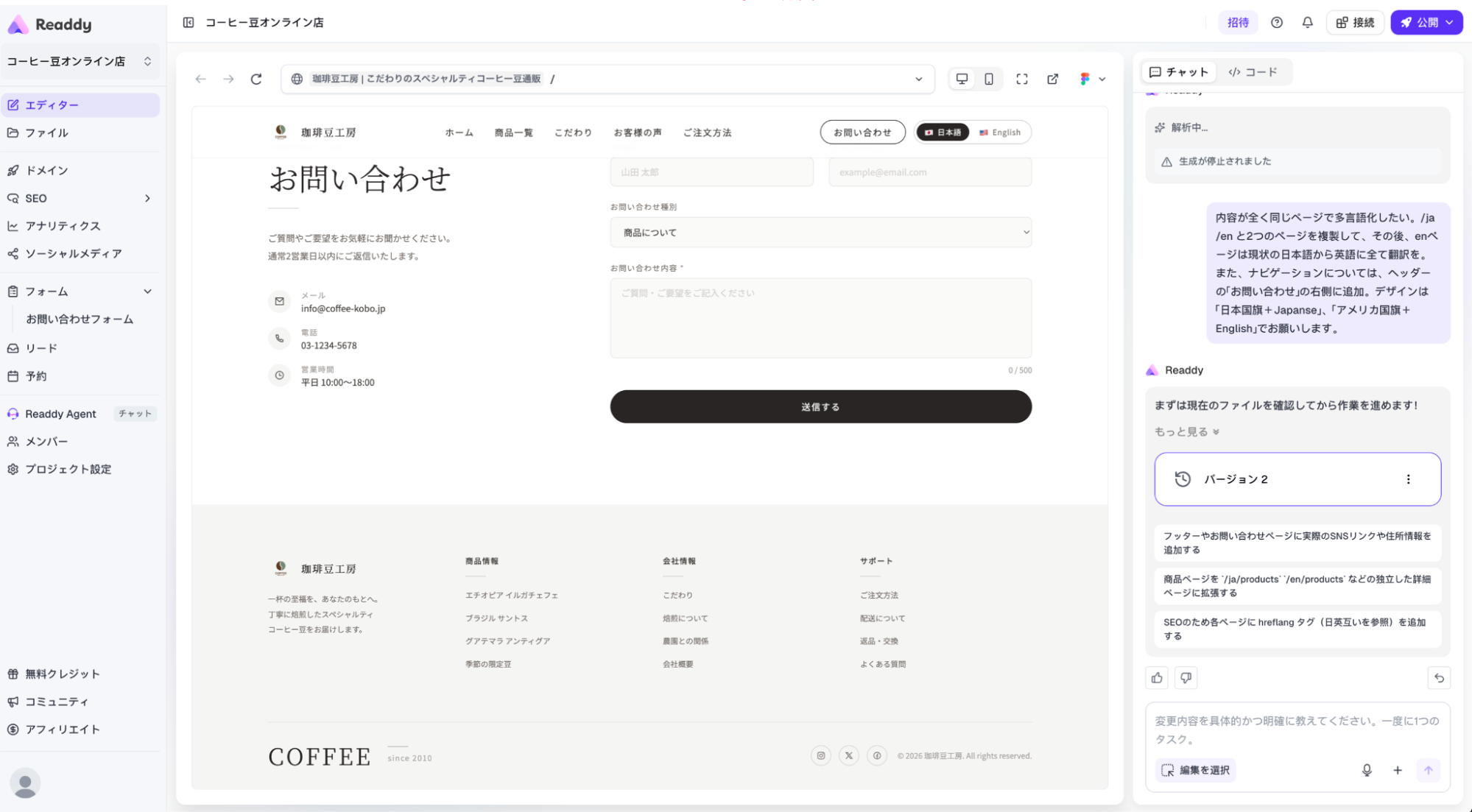Click the chat message input field
This screenshot has width=1472, height=812.
[x=1297, y=730]
